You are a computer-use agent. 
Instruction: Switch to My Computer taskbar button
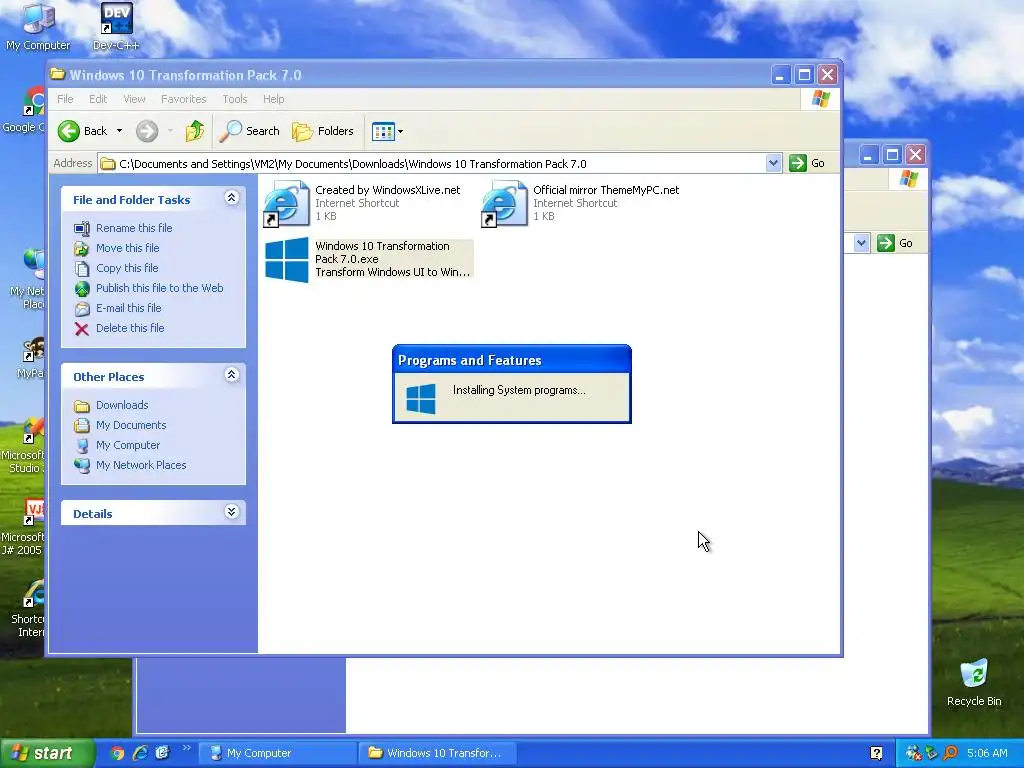pos(278,754)
